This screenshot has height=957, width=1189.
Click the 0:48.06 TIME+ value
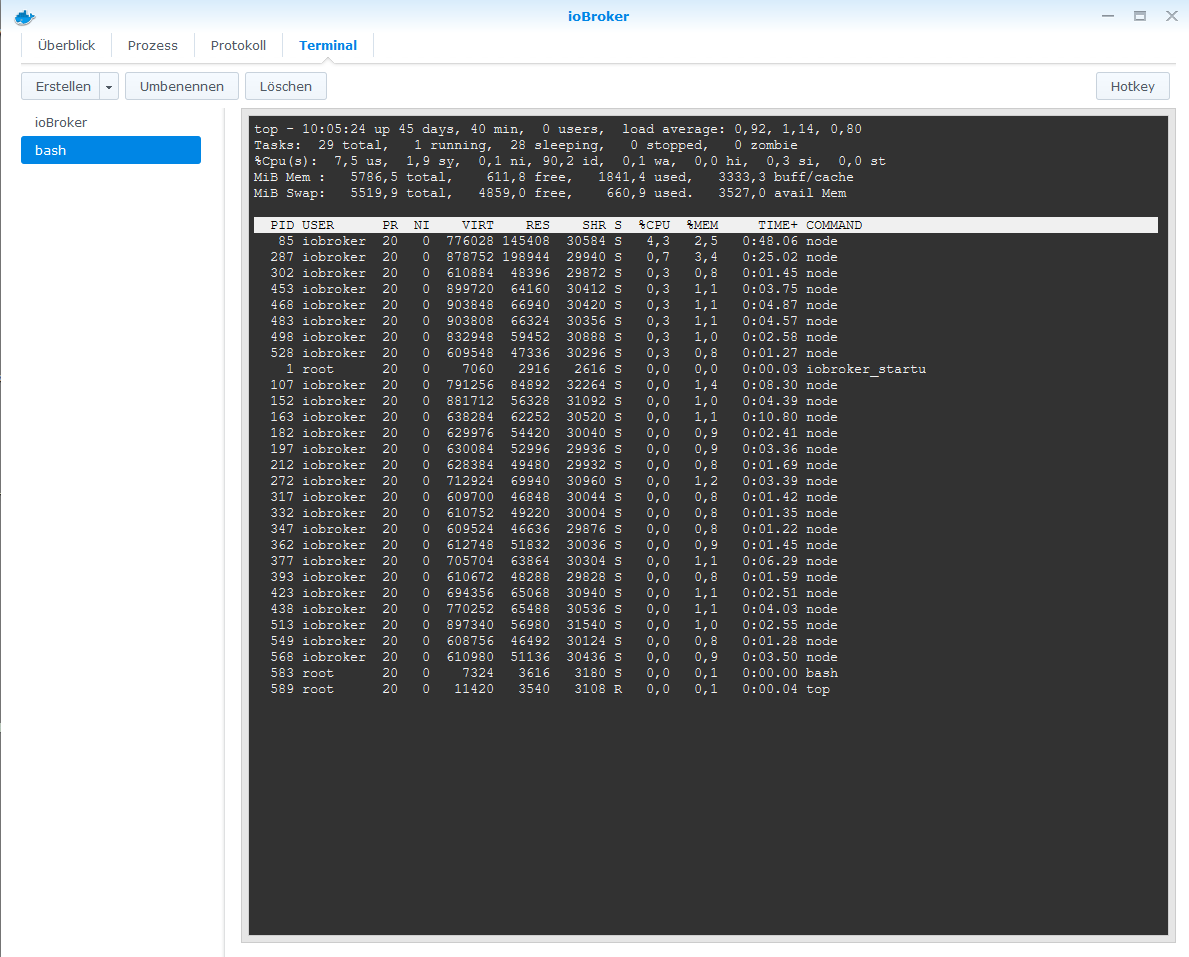click(x=770, y=241)
